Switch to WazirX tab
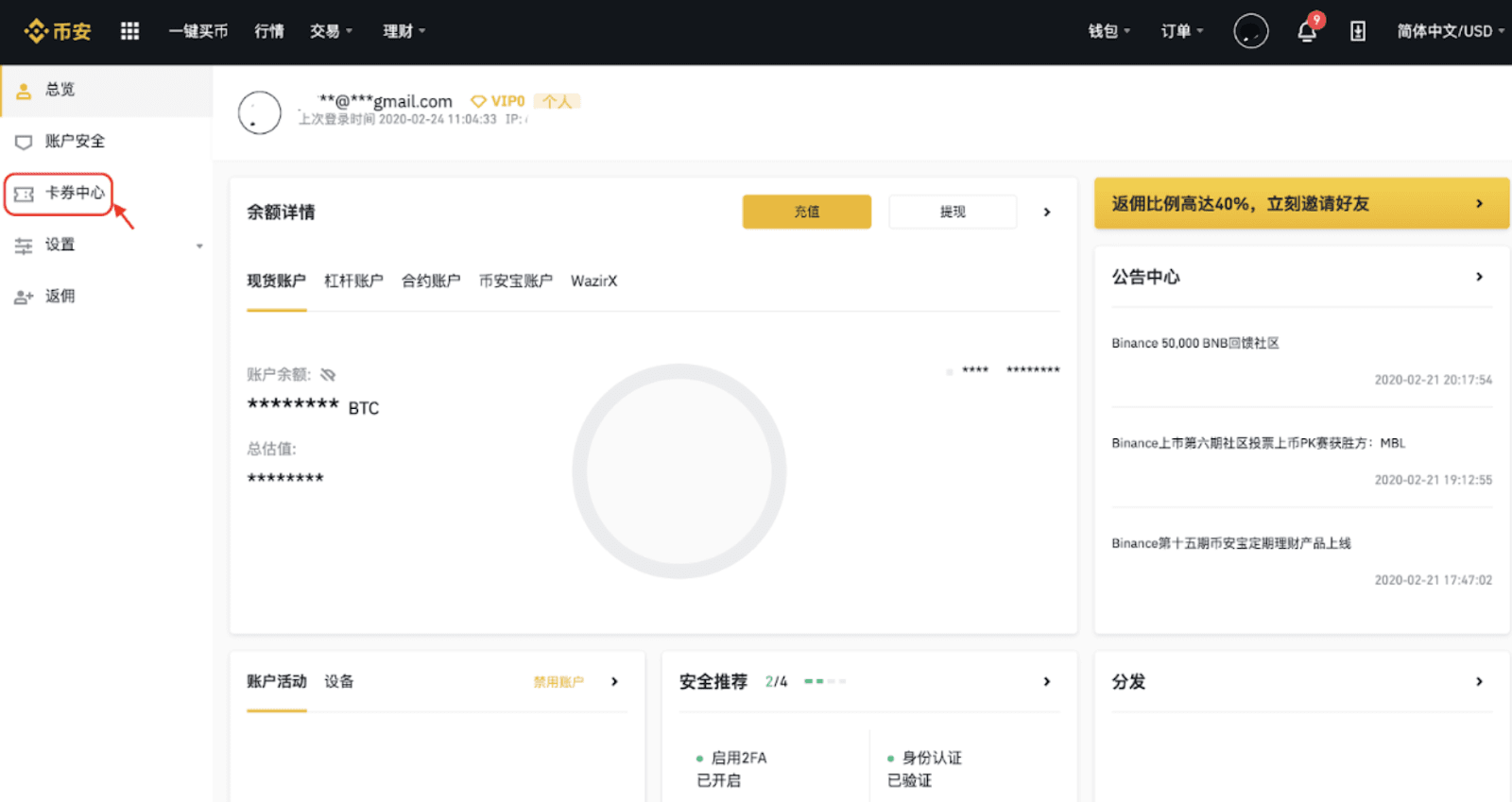Viewport: 1512px width, 802px height. tap(593, 282)
